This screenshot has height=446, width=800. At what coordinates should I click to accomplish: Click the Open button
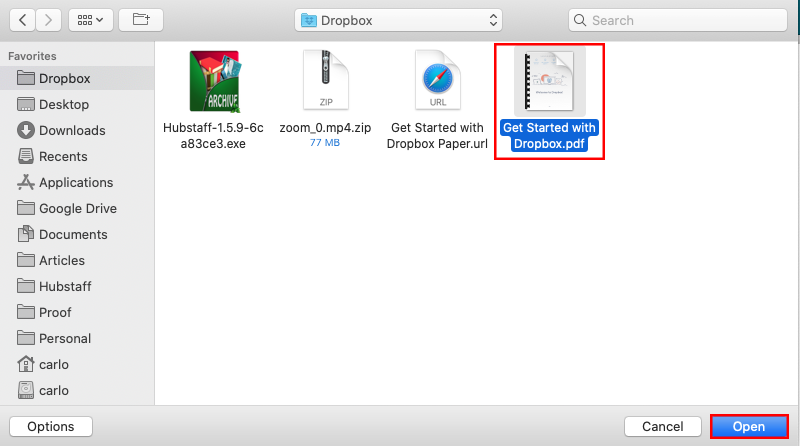click(749, 427)
